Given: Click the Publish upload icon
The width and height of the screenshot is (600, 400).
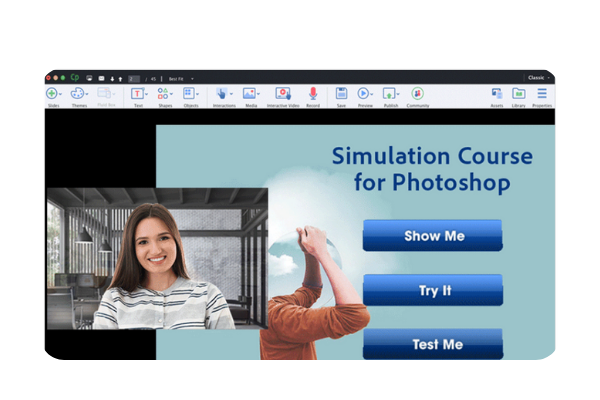Looking at the screenshot, I should (x=389, y=93).
